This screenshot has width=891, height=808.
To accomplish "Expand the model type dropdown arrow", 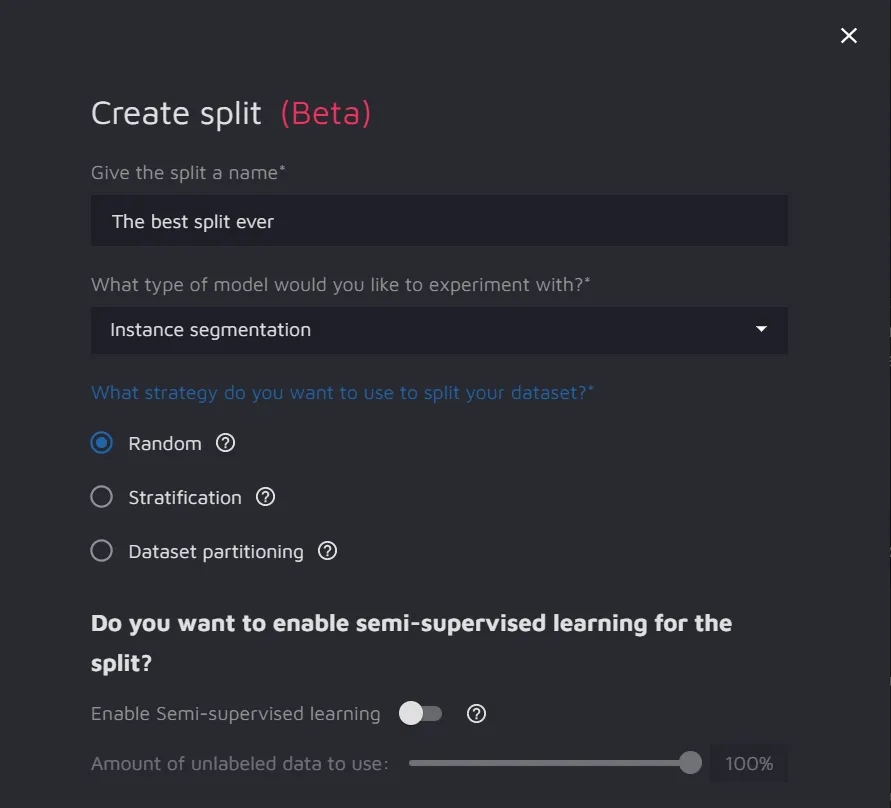I will click(x=762, y=329).
